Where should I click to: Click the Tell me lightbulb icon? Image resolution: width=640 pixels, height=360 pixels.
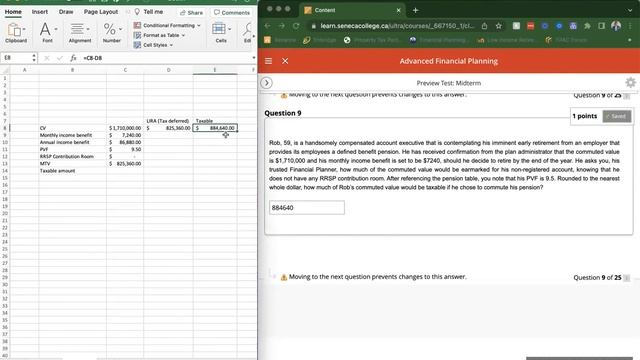tap(137, 12)
